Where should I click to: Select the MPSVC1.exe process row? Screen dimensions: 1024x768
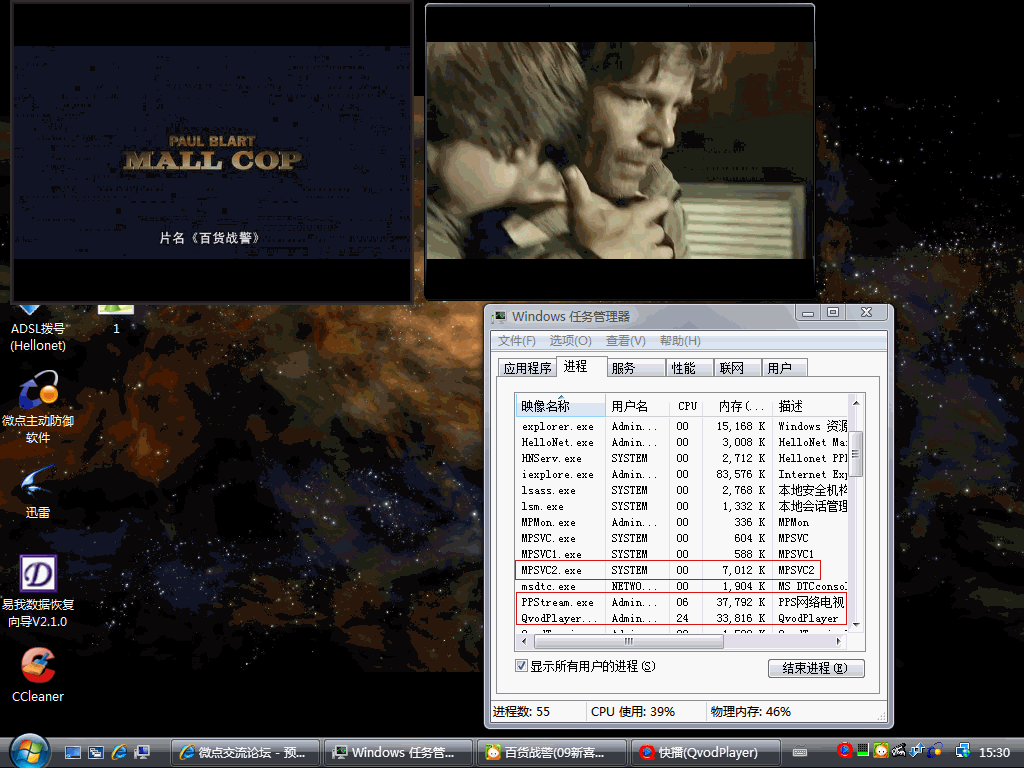tap(681, 554)
